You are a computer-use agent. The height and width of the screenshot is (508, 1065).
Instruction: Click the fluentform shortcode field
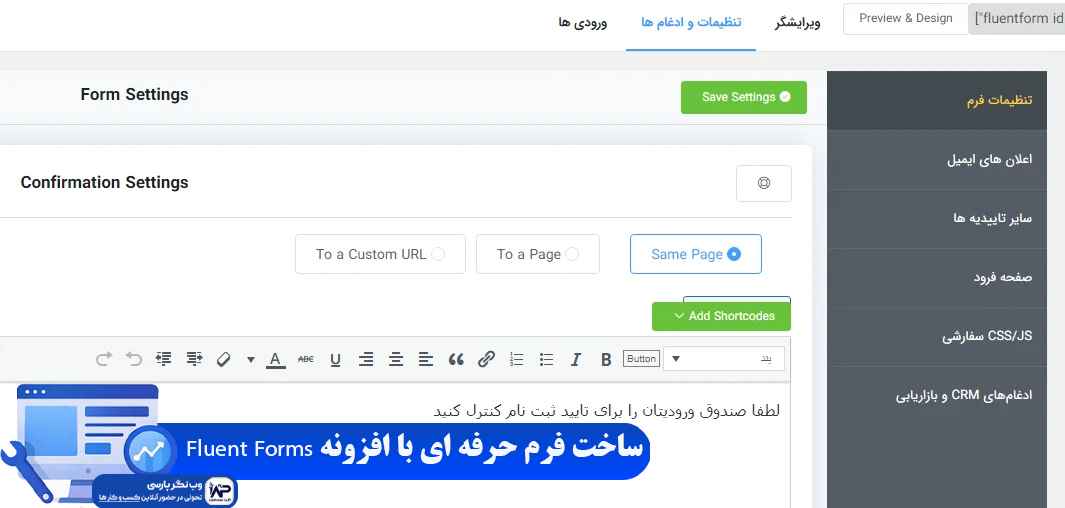click(1017, 18)
